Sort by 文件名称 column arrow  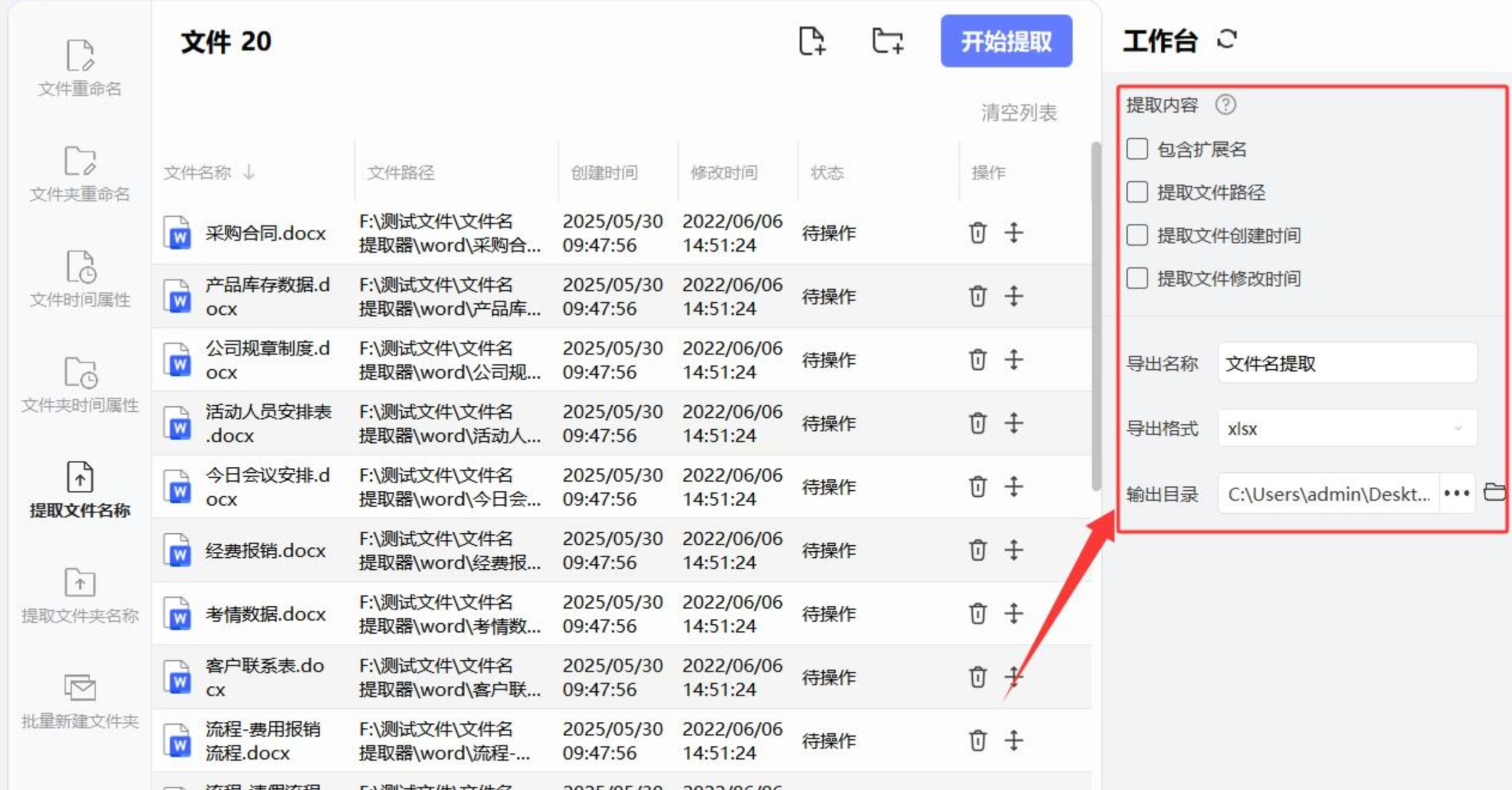click(x=249, y=173)
